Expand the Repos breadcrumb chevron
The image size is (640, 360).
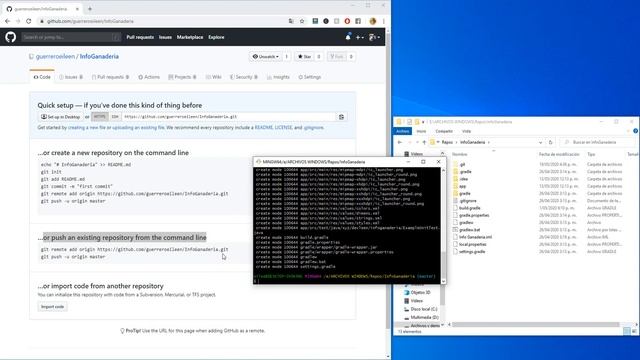457,142
